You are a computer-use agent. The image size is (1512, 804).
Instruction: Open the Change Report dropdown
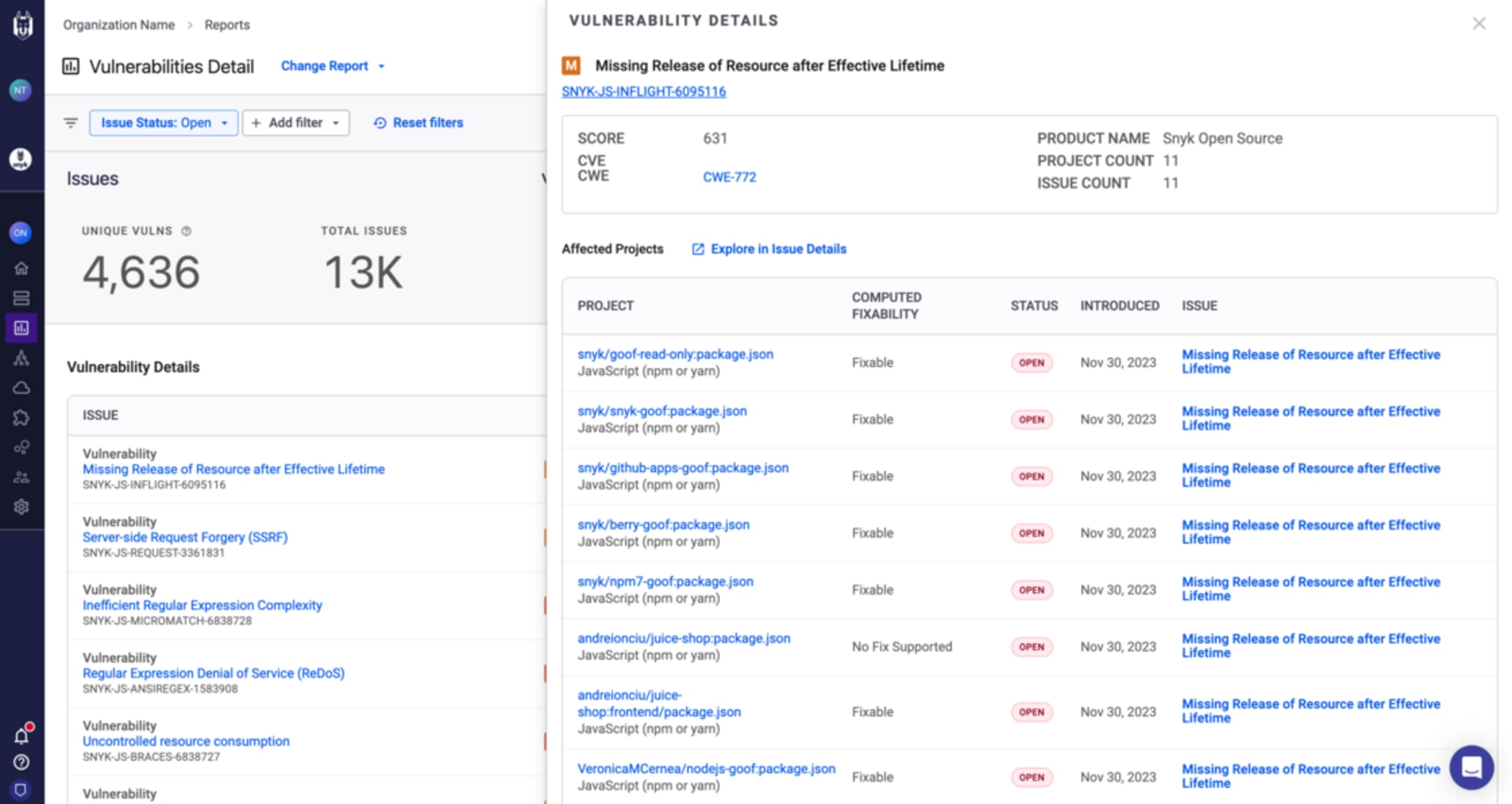coord(333,66)
